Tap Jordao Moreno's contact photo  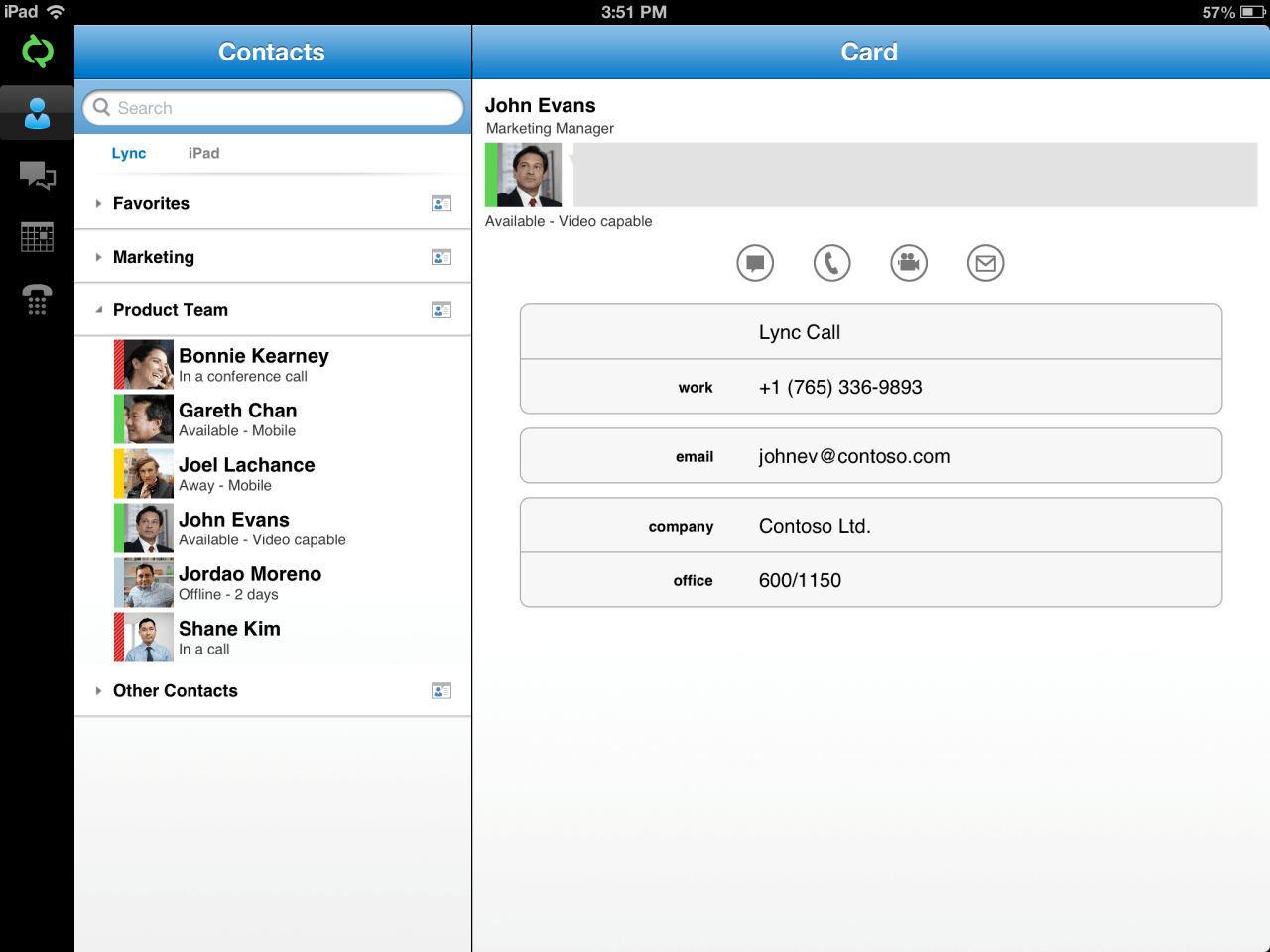[149, 583]
